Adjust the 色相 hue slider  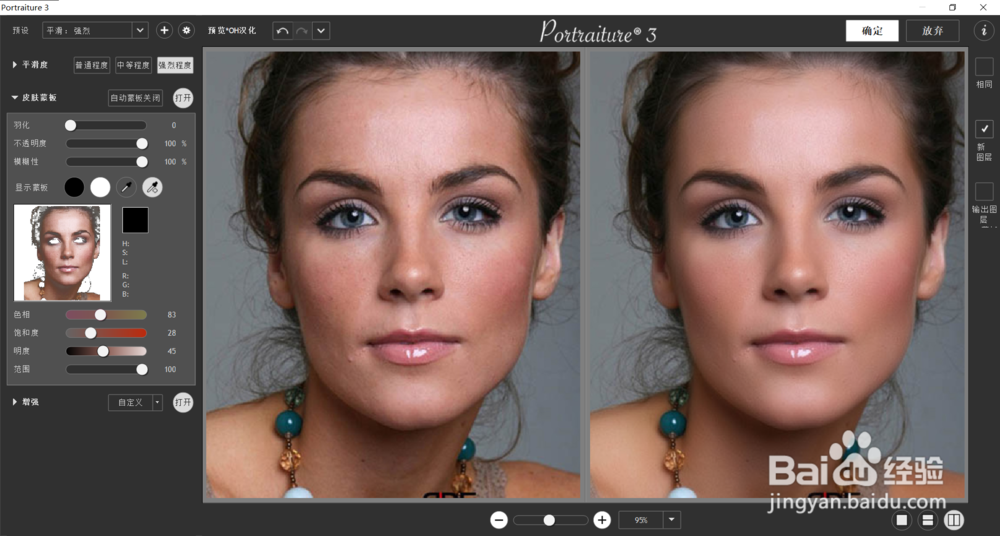click(x=106, y=315)
